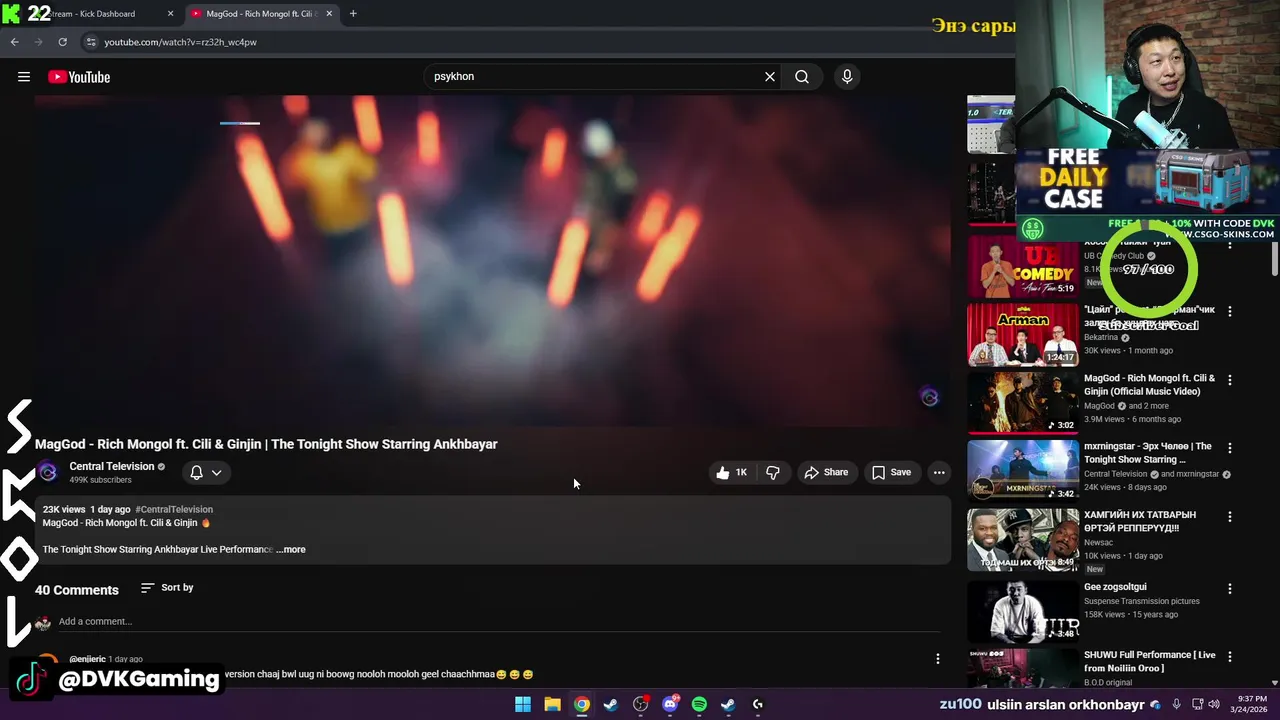1280x720 pixels.
Task: Dislike the video with the thumbs down
Action: (773, 472)
